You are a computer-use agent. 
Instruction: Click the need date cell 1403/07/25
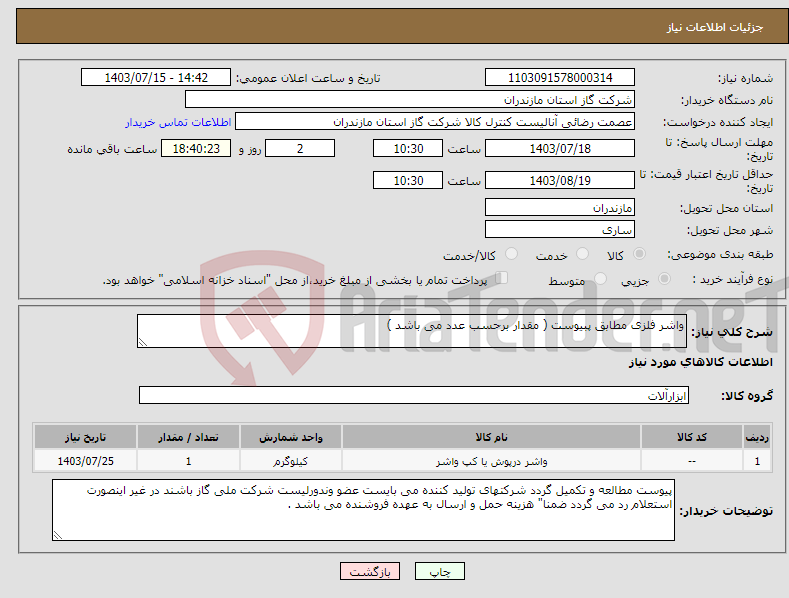pyautogui.click(x=86, y=461)
